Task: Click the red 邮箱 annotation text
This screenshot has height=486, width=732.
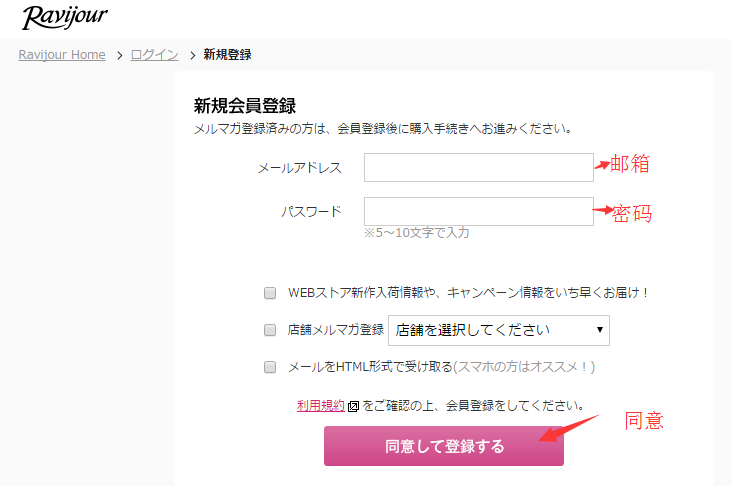Action: [630, 164]
